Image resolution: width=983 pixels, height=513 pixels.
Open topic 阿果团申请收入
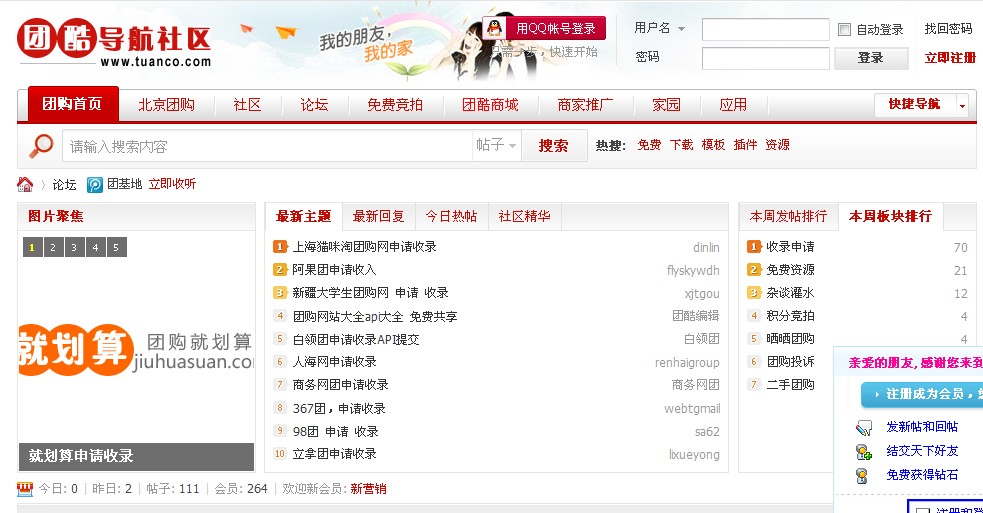[x=334, y=270]
